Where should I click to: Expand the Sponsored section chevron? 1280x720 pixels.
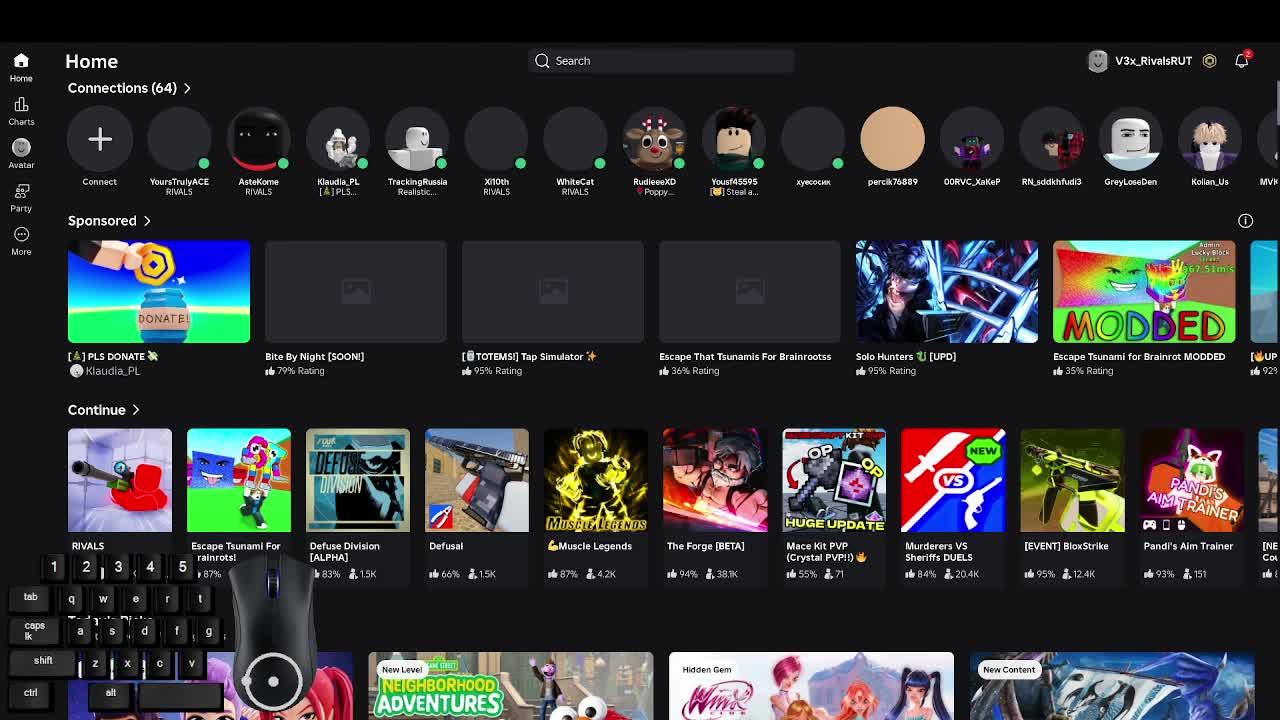[x=147, y=221]
